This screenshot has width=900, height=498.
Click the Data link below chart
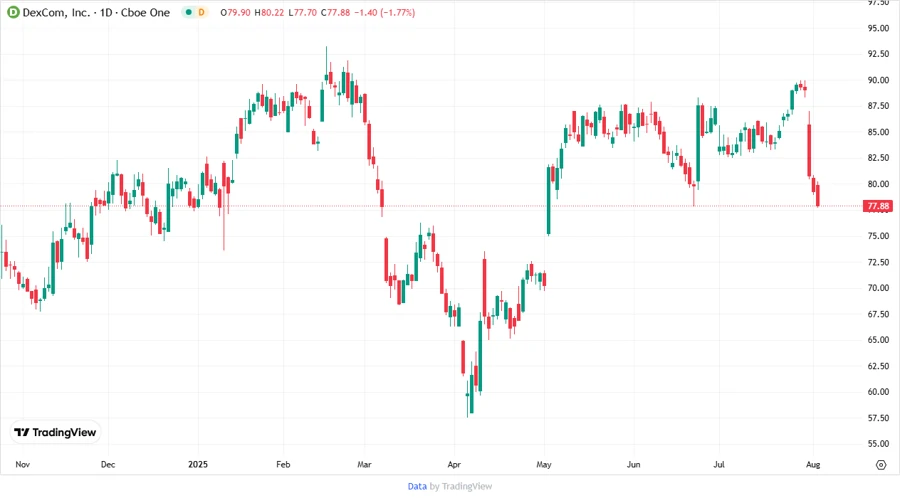tap(417, 487)
